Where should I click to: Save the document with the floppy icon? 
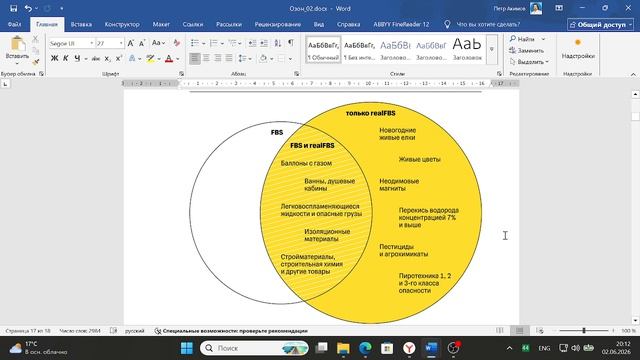(x=13, y=8)
